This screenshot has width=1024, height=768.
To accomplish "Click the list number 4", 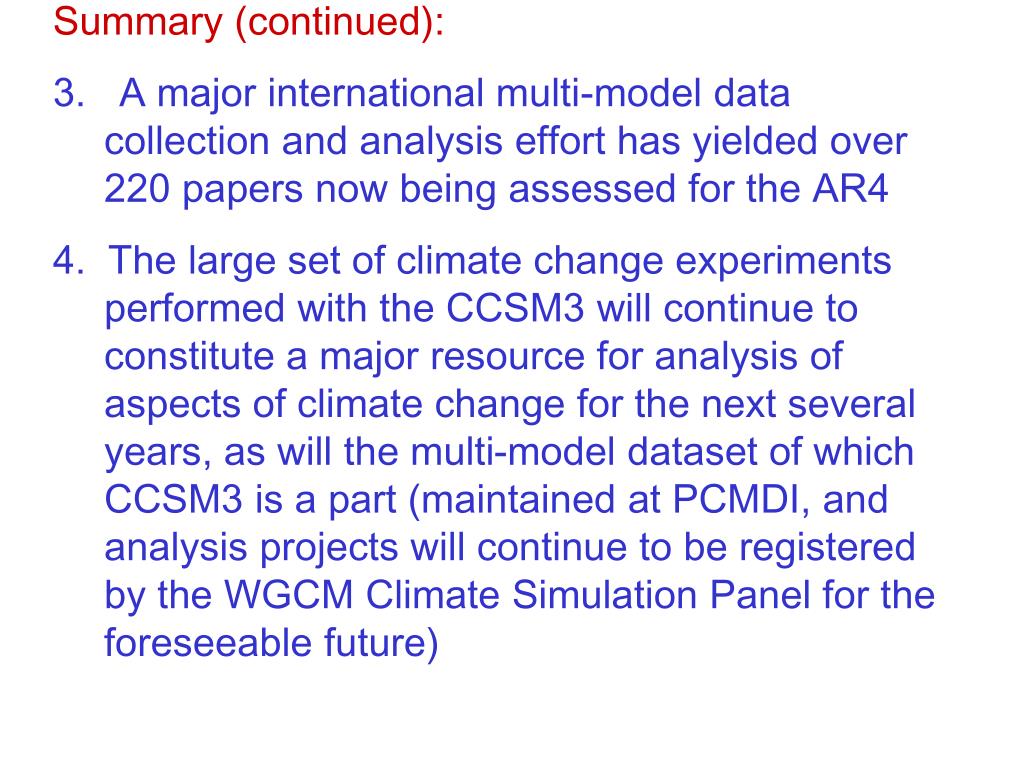I will [x=69, y=261].
